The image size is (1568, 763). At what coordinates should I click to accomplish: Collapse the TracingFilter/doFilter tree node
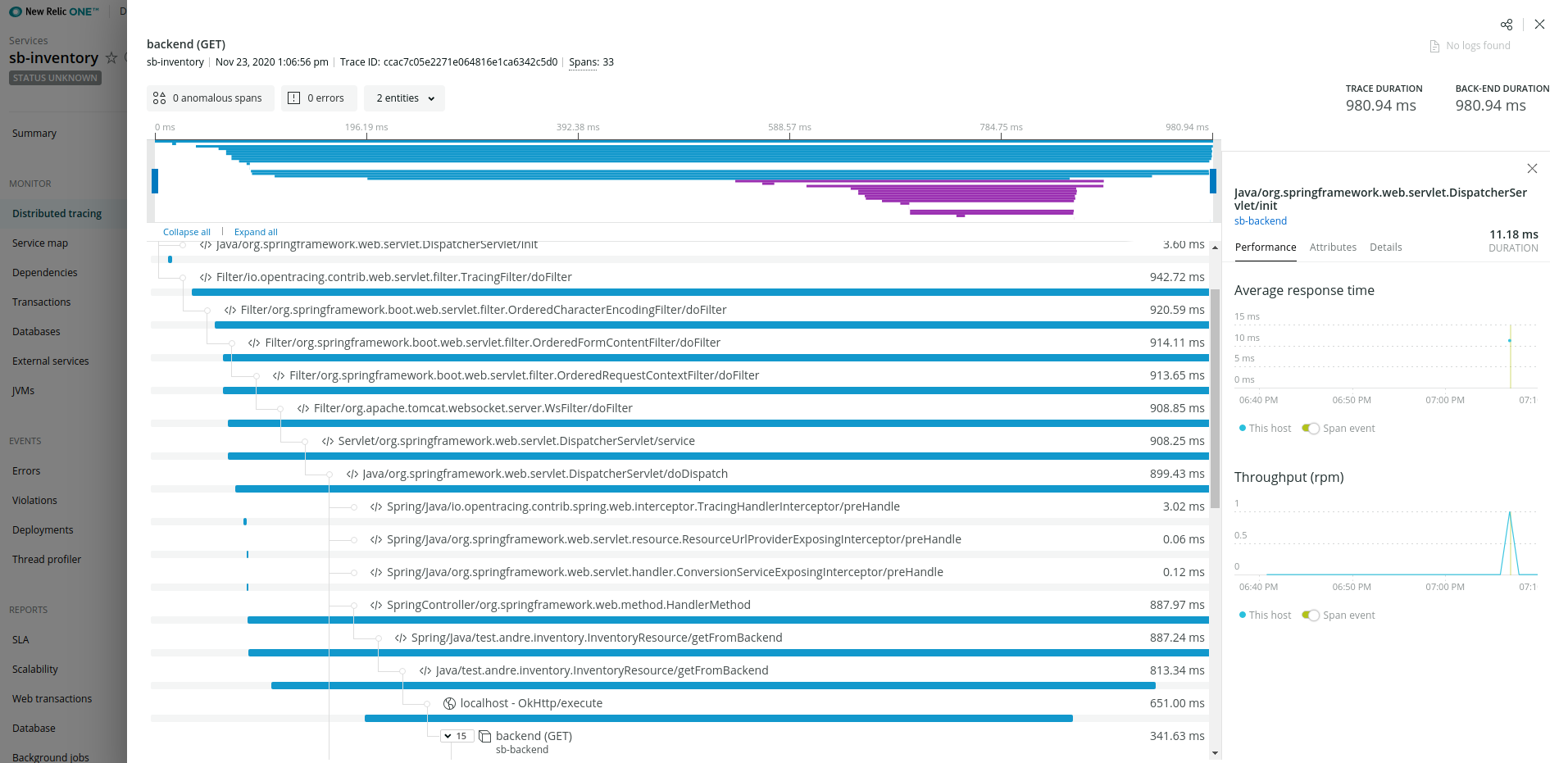(x=183, y=278)
